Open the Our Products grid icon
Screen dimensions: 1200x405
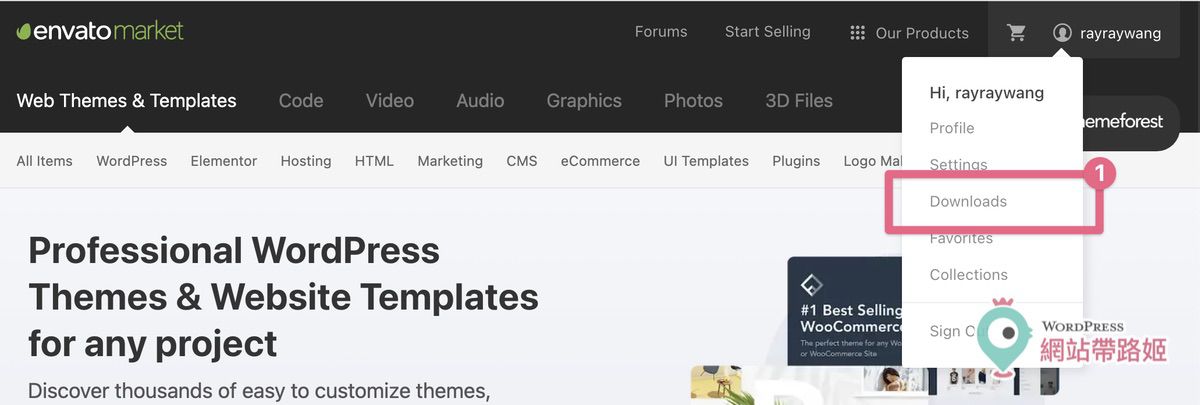[x=857, y=33]
